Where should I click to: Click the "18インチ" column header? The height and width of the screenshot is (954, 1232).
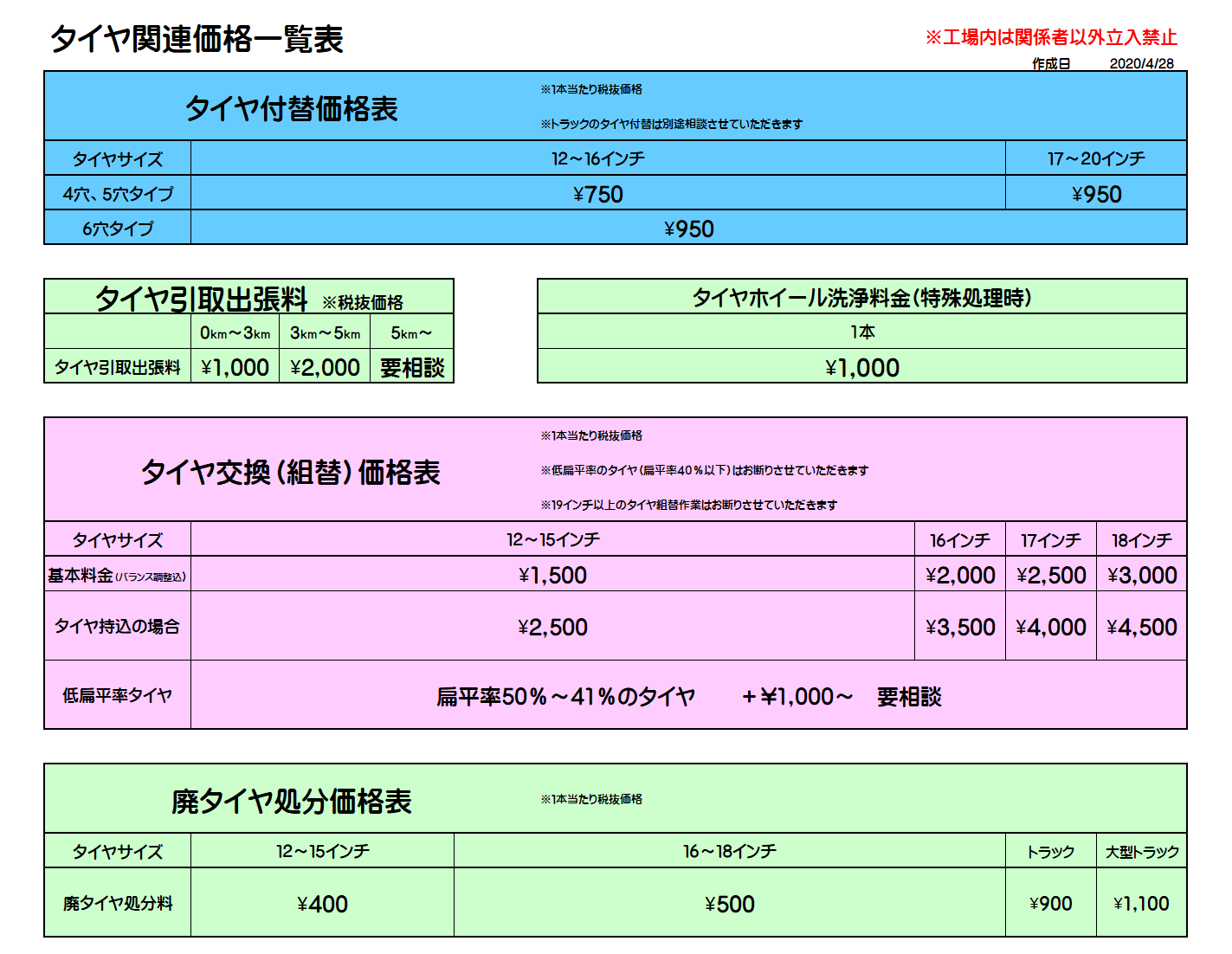[x=1142, y=540]
